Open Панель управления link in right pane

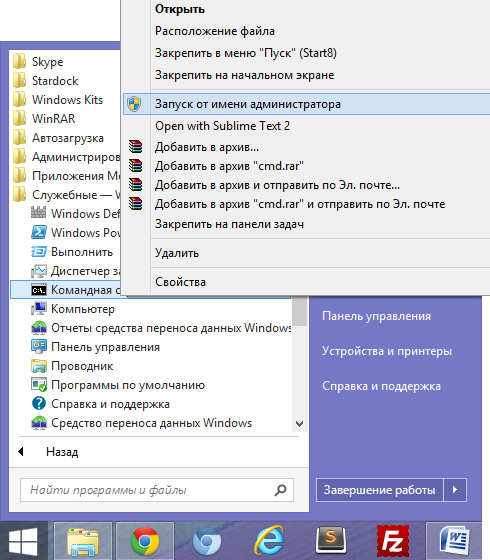coord(376,316)
